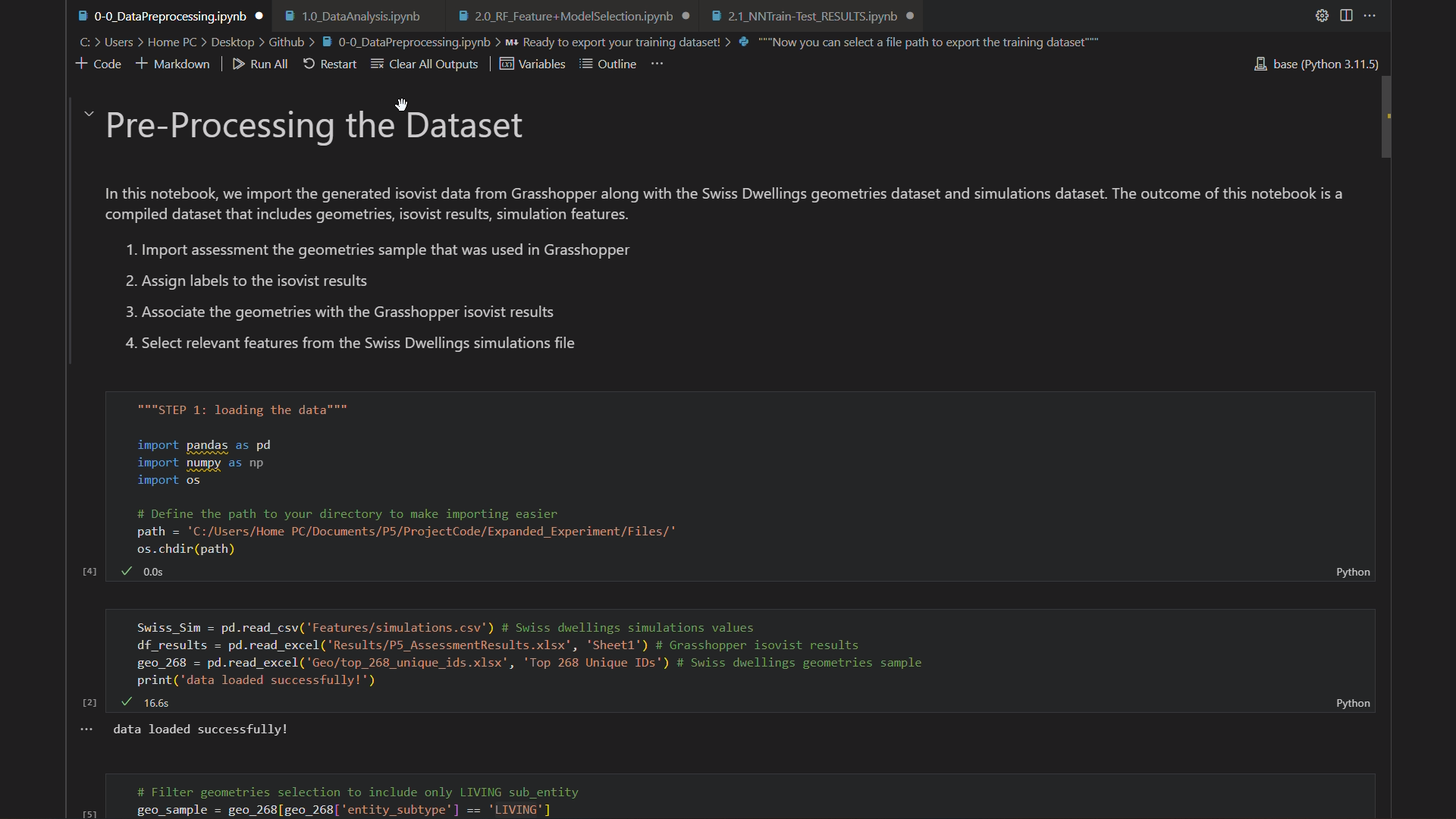Add a new Markdown cell
This screenshot has width=1456, height=819.
pos(173,64)
